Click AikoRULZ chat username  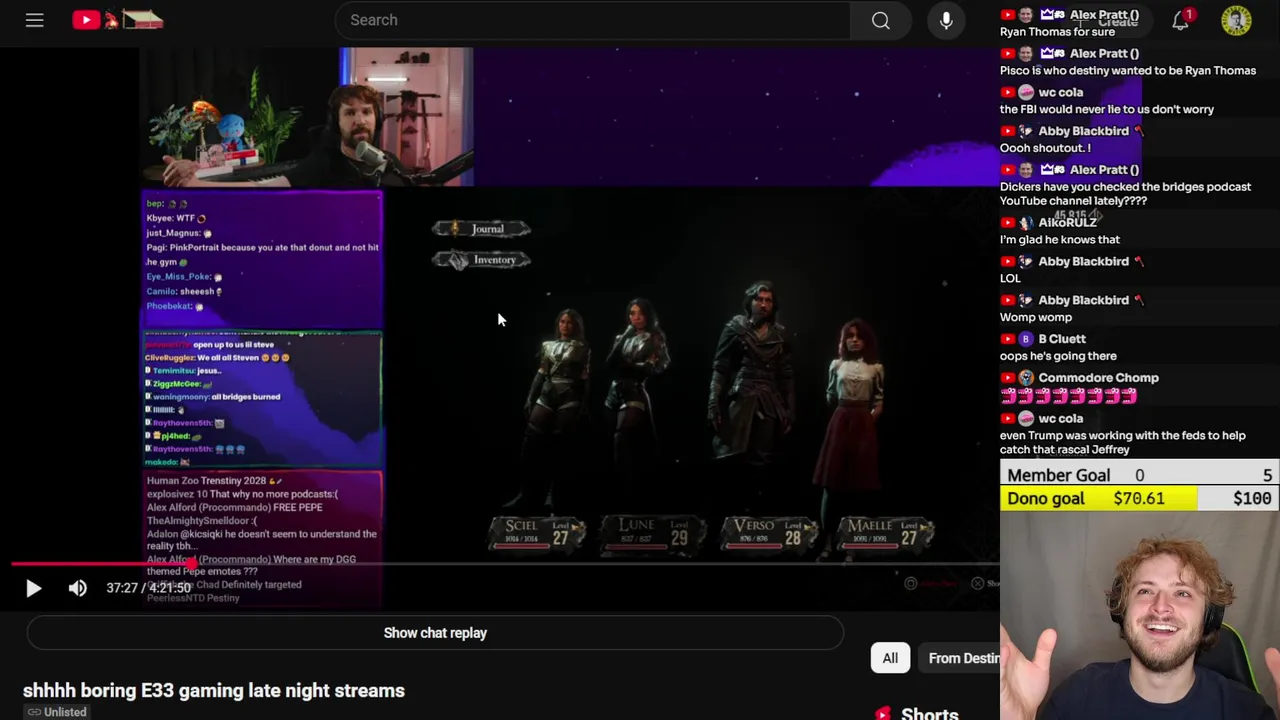pos(1067,223)
